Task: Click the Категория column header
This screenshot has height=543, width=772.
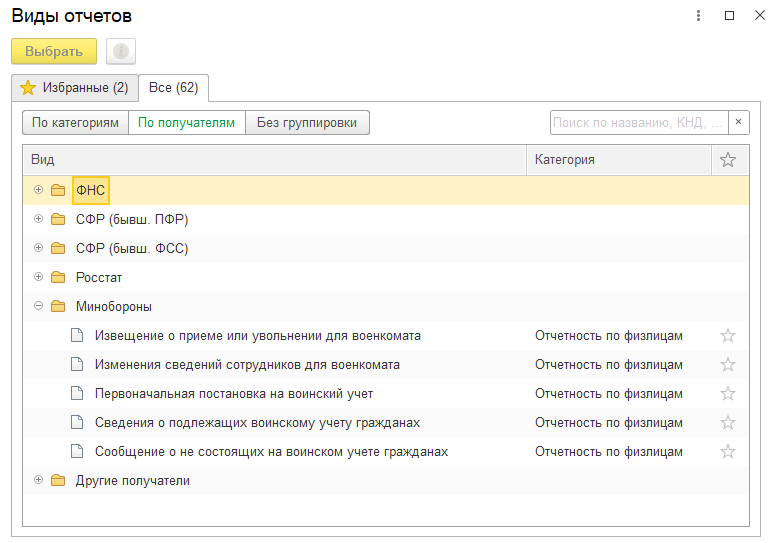Action: pyautogui.click(x=619, y=160)
